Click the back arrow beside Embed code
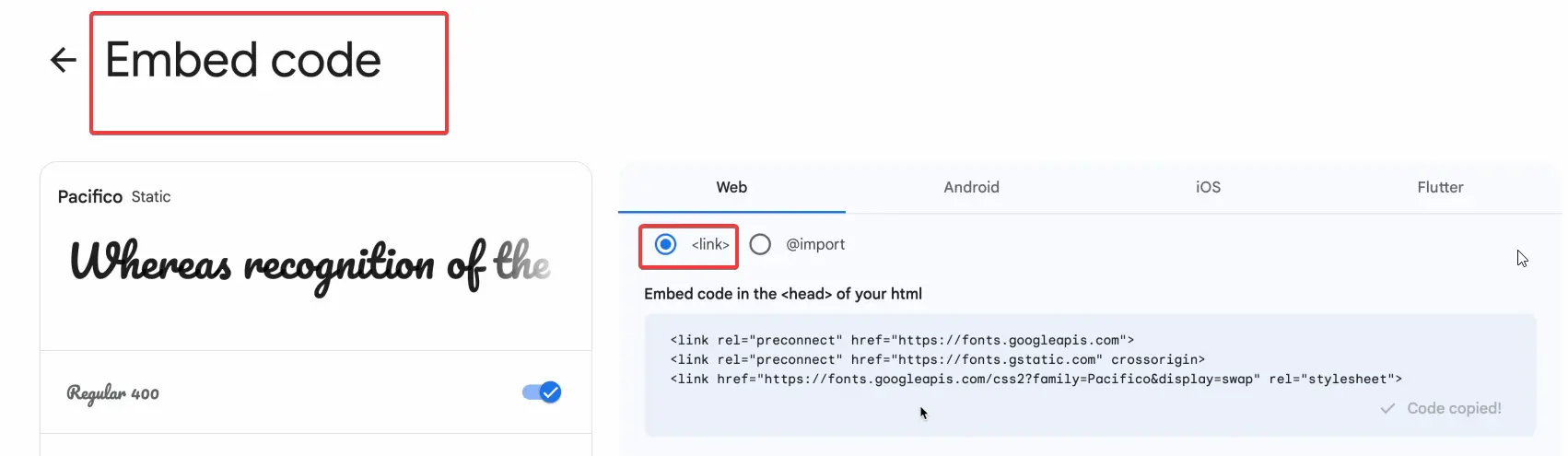 (x=63, y=61)
